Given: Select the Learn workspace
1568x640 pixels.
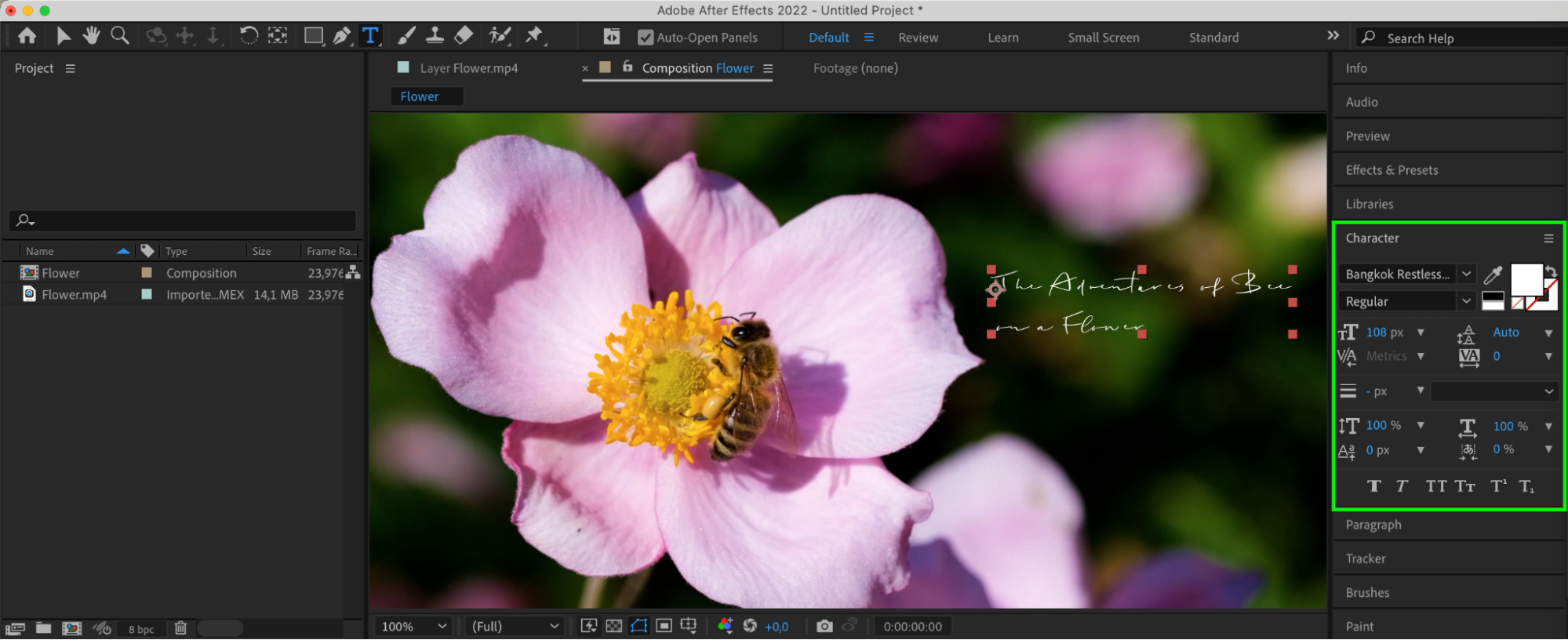Looking at the screenshot, I should (1002, 38).
